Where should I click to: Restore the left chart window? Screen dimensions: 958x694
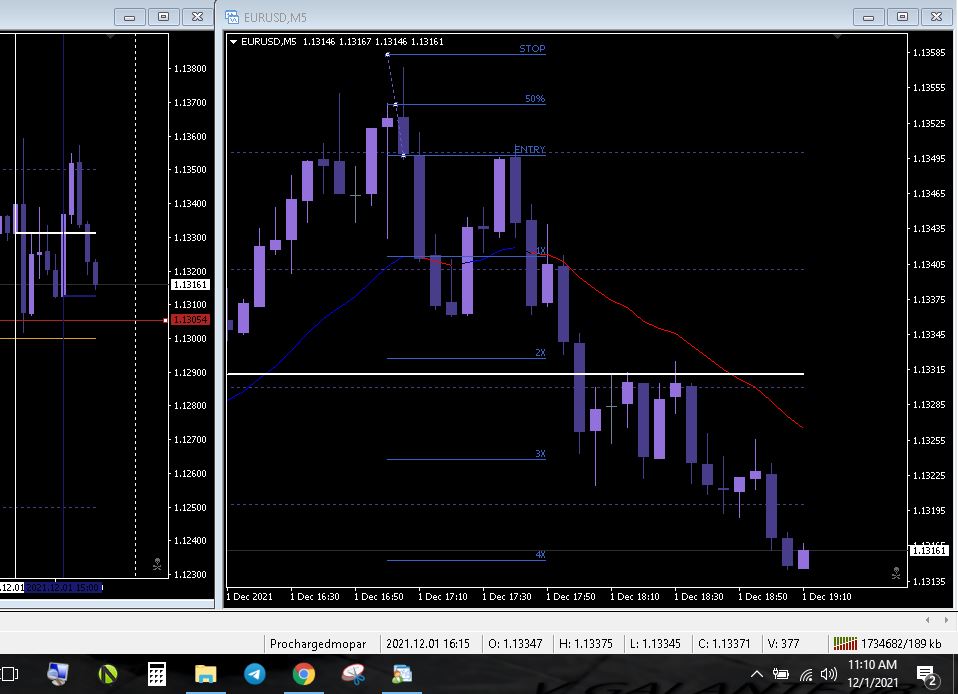tap(163, 16)
